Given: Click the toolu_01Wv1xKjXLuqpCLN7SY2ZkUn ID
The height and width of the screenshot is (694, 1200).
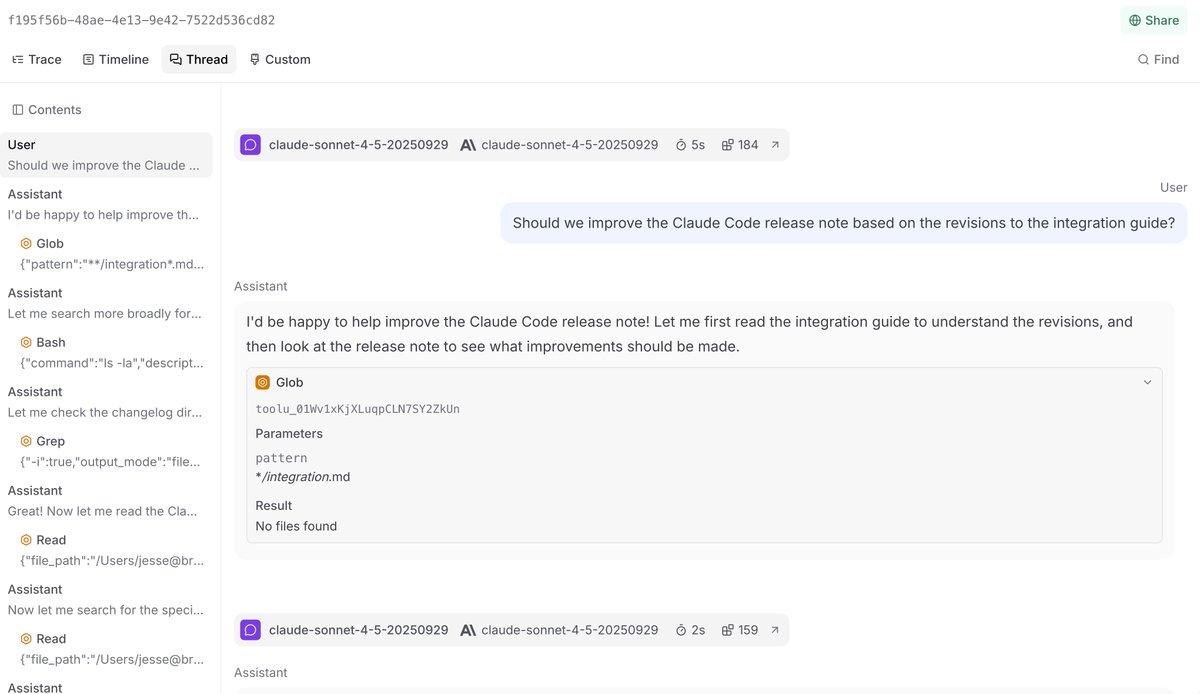Looking at the screenshot, I should click(358, 409).
